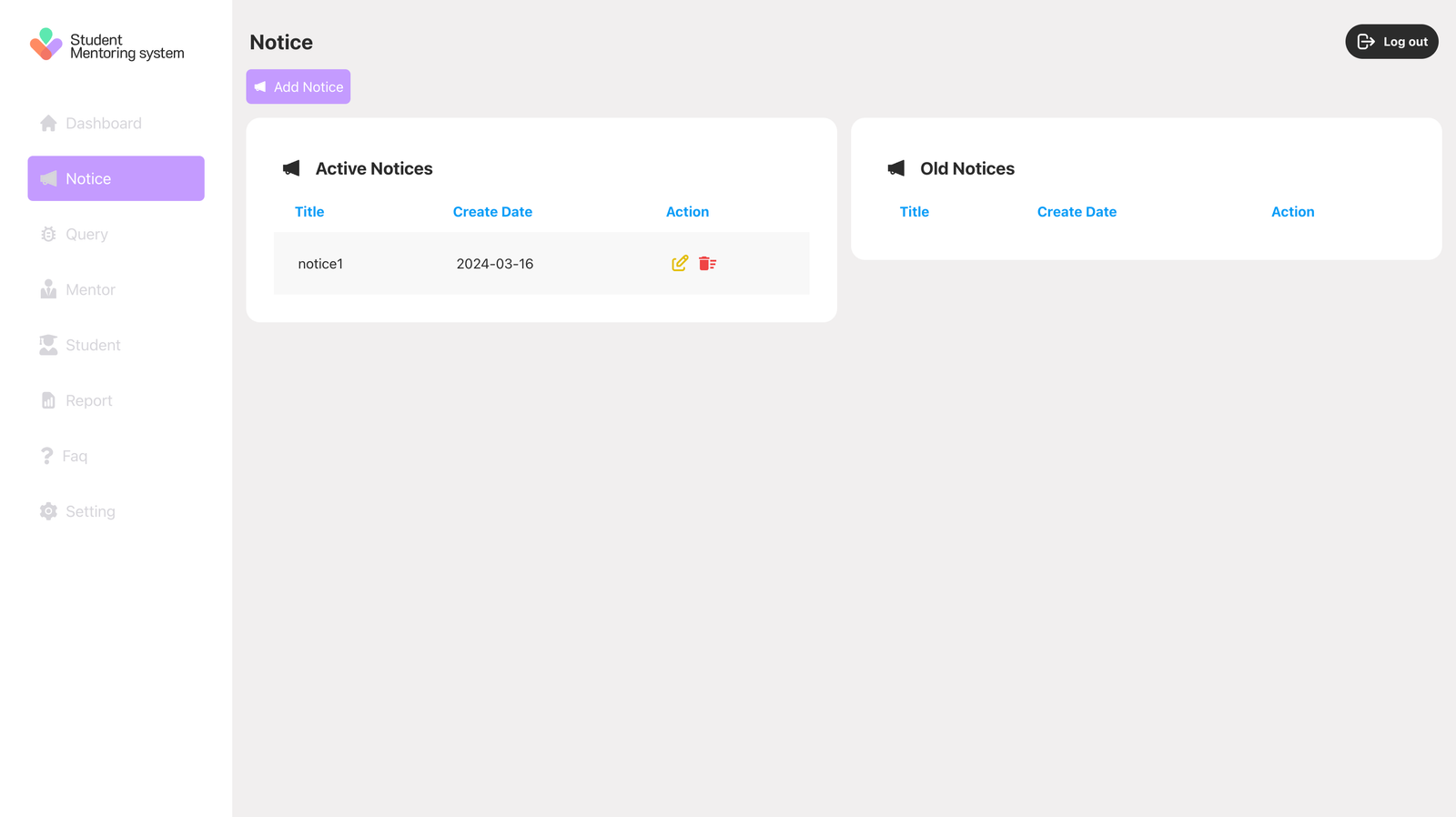Click the Add Notice button
The width and height of the screenshot is (1456, 817).
coord(298,86)
